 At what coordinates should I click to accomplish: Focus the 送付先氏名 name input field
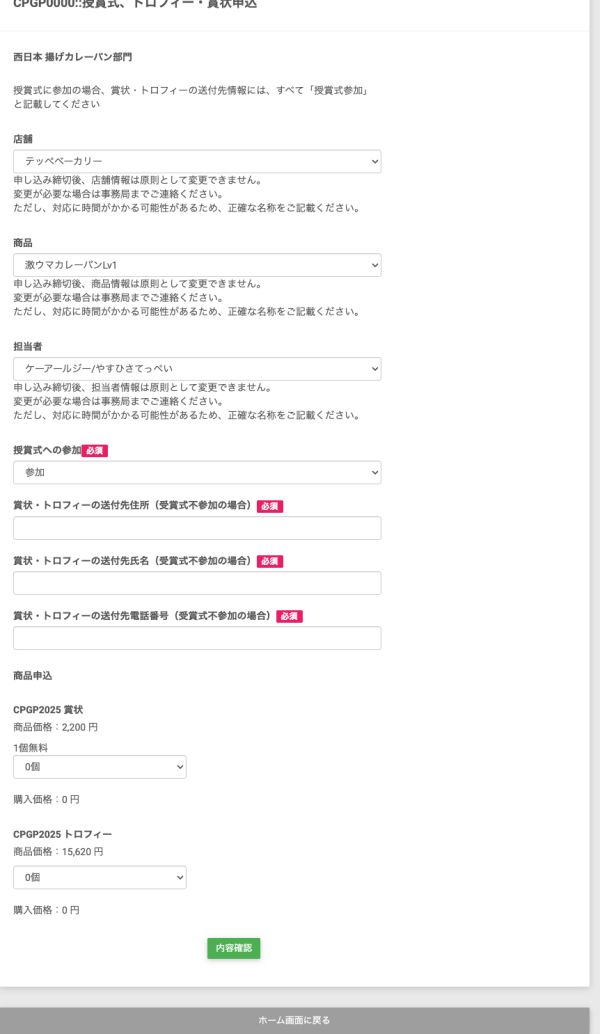coord(197,583)
